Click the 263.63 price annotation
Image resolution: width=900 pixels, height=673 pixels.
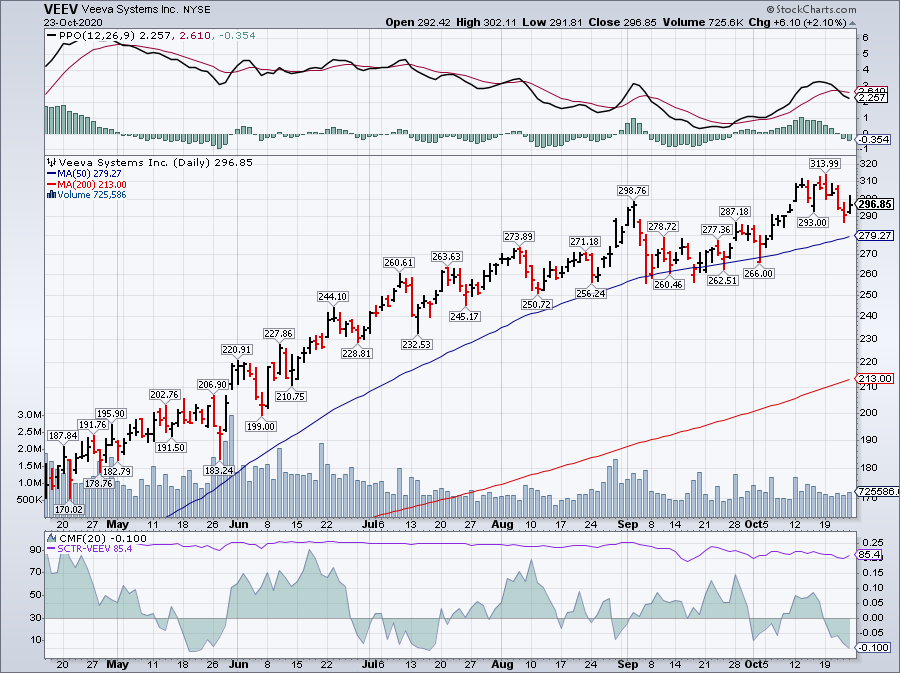tap(447, 256)
